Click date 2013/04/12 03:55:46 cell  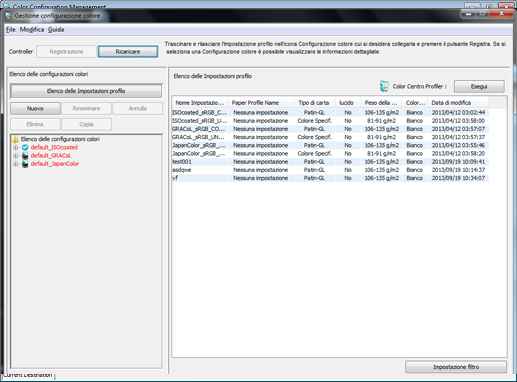coord(458,145)
